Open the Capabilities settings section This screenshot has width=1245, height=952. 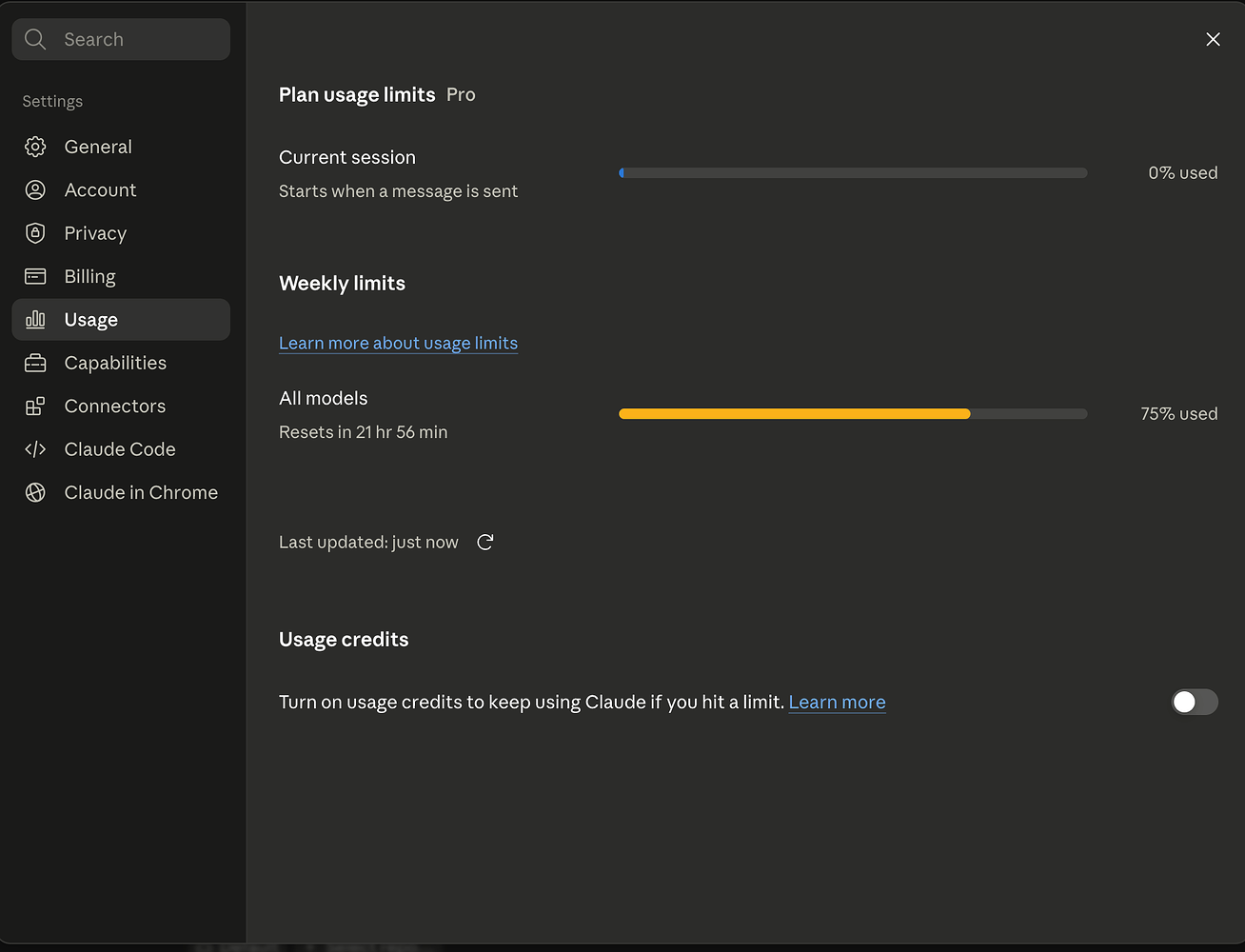121,363
